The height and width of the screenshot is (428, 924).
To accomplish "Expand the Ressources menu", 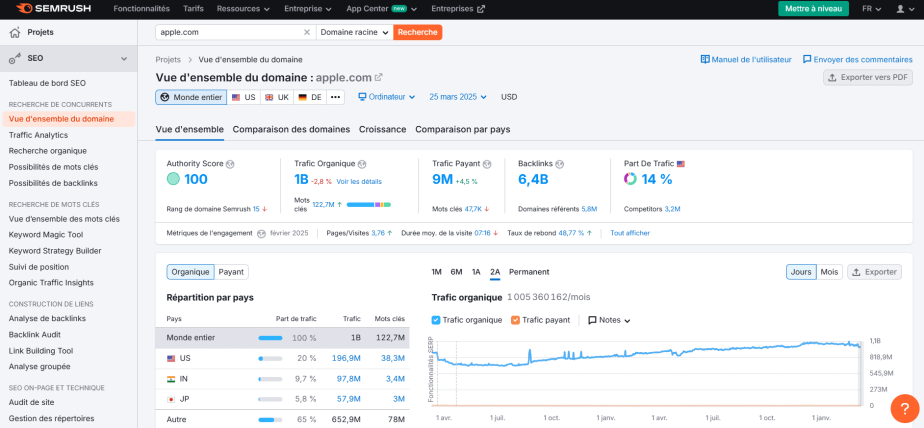I will [243, 9].
